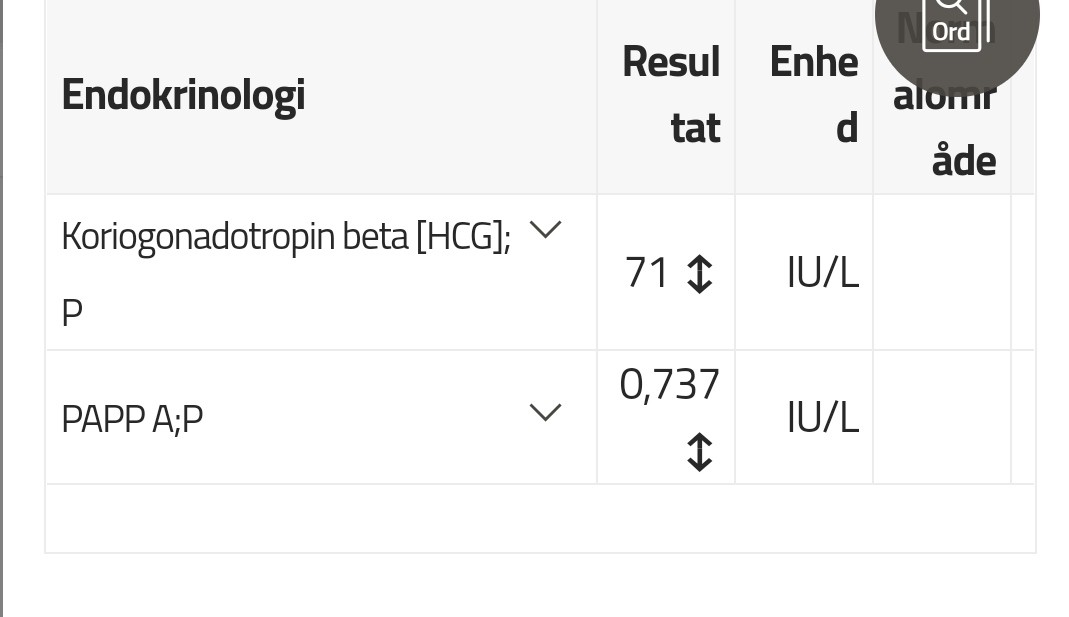Open the PAPP A;P test name
The image size is (1069, 617).
click(x=132, y=418)
